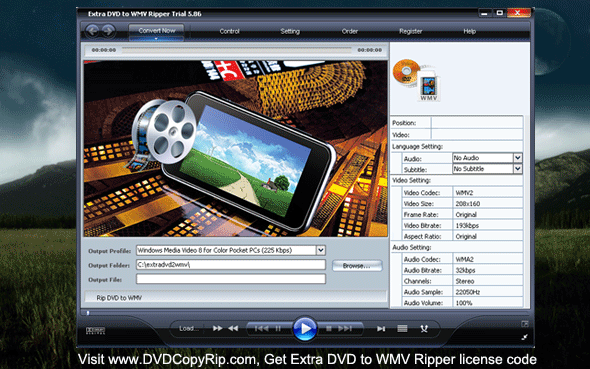Screen dimensions: 590x369
Task: Click the blue Play button
Action: coord(304,328)
